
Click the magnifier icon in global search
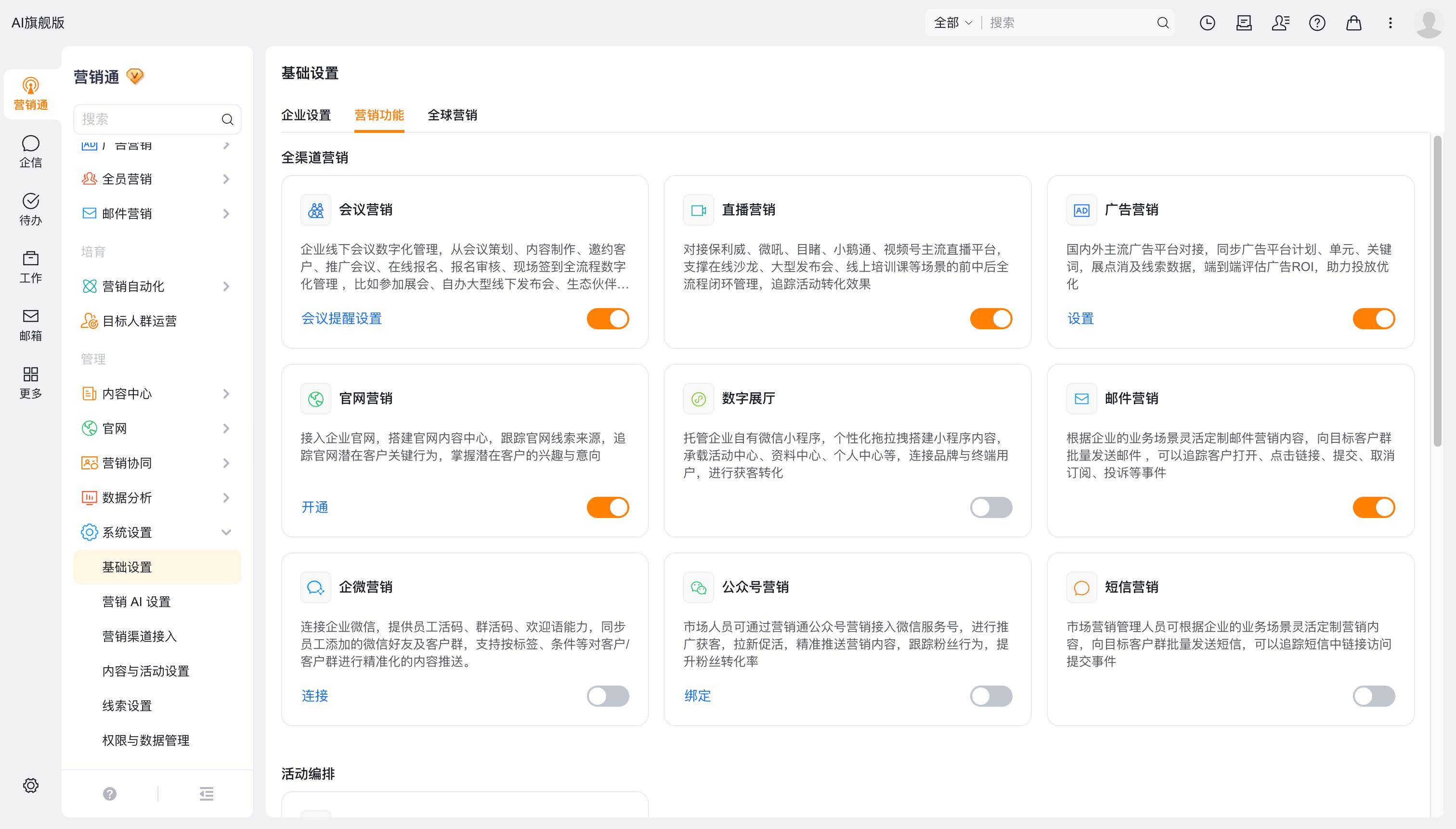tap(1163, 23)
